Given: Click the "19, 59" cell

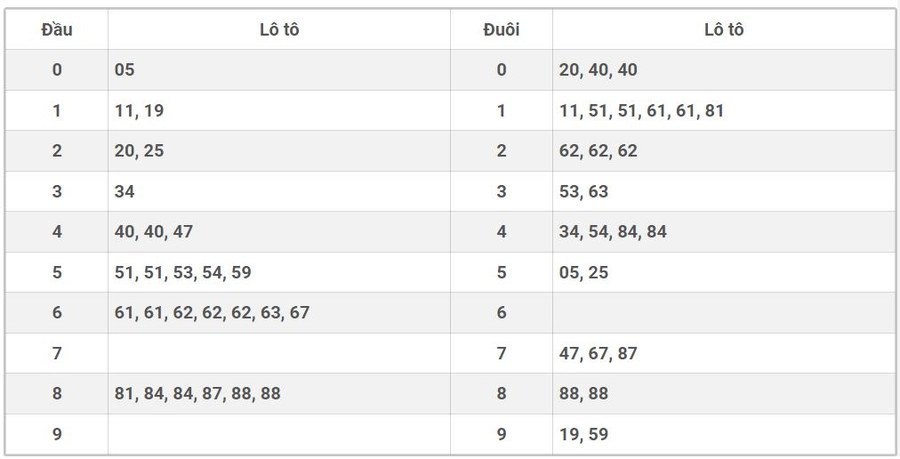Looking at the screenshot, I should [x=584, y=434].
